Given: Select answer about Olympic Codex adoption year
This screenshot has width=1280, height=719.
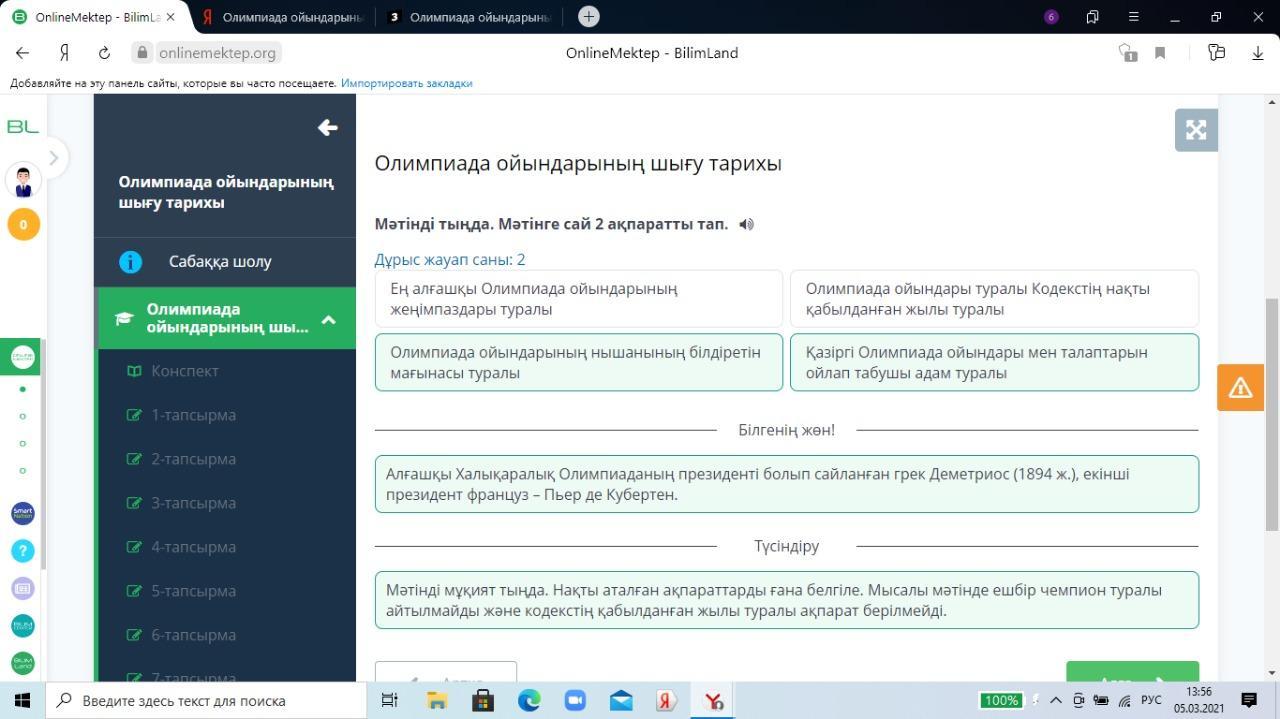Looking at the screenshot, I should point(994,299).
